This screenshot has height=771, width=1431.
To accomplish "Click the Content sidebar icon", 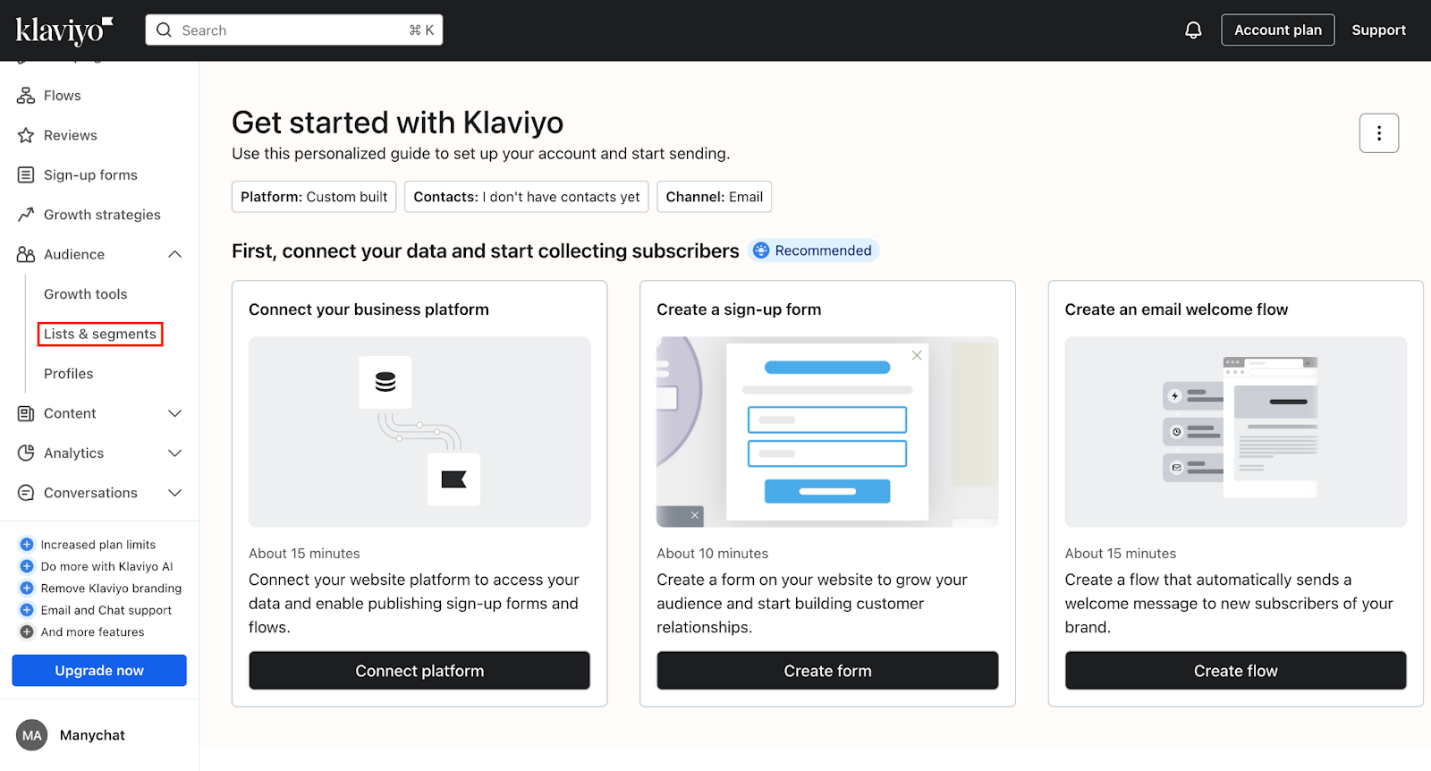I will click(x=24, y=413).
